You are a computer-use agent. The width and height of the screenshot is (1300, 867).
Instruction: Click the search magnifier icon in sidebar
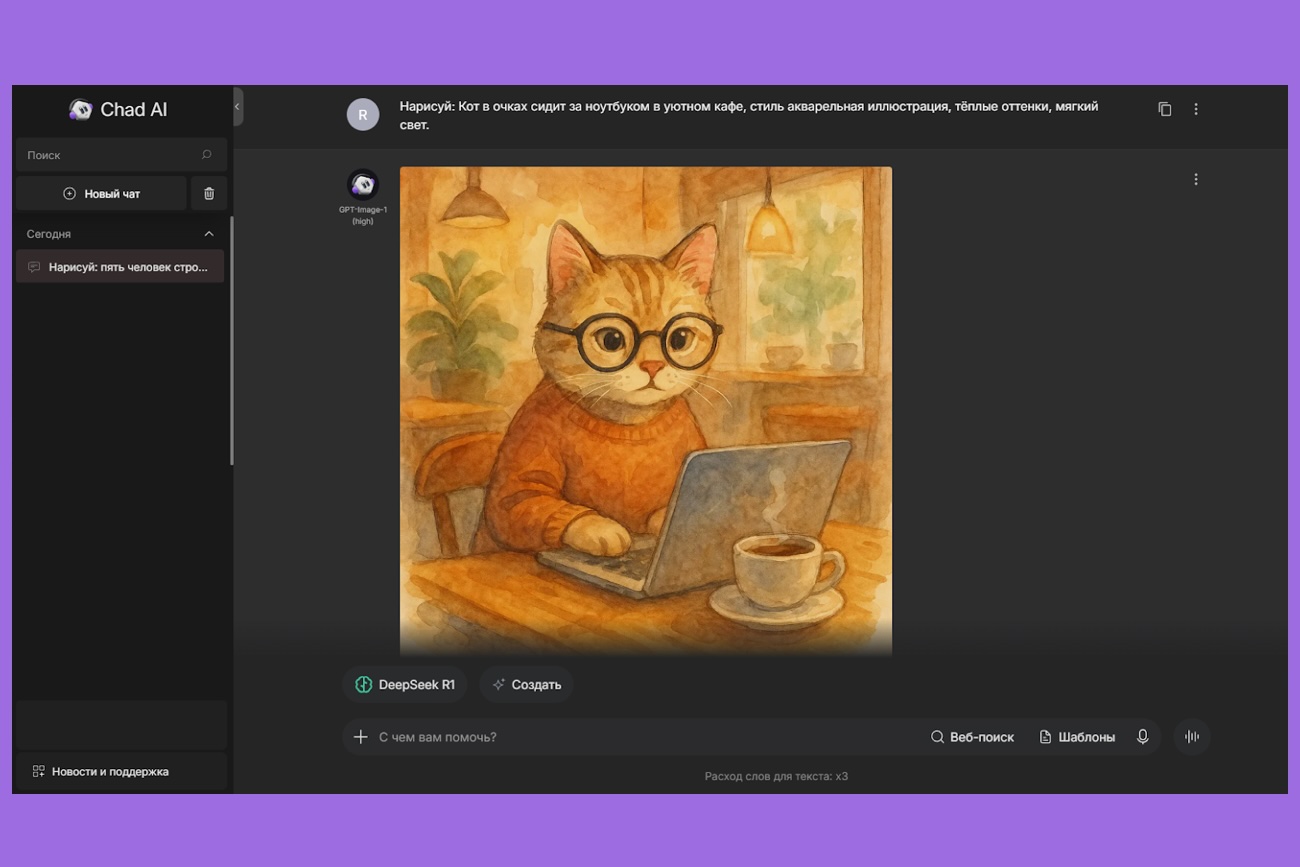[207, 155]
